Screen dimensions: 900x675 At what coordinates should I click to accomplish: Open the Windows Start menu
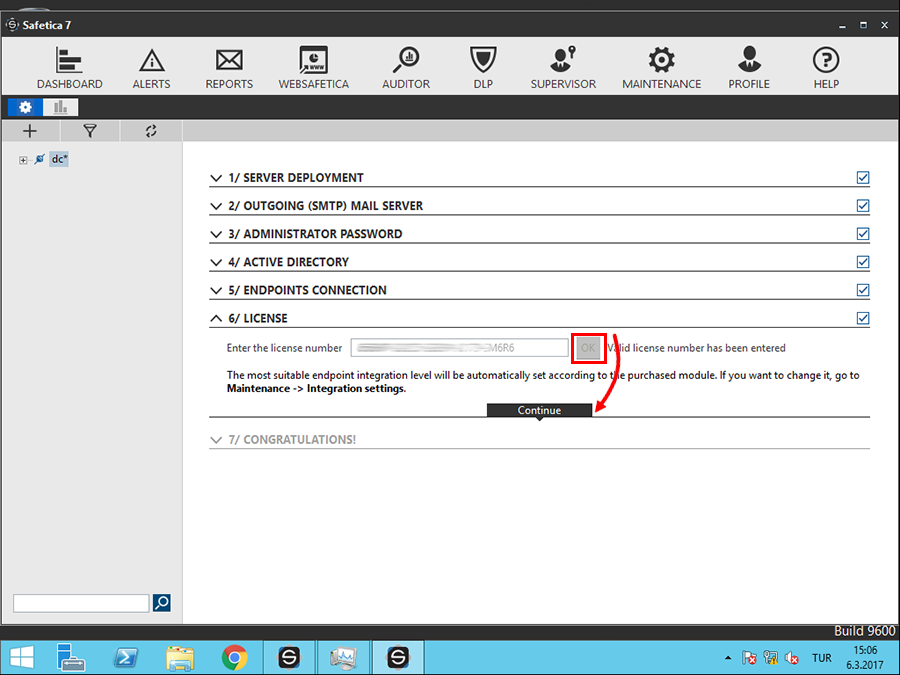[x=22, y=657]
